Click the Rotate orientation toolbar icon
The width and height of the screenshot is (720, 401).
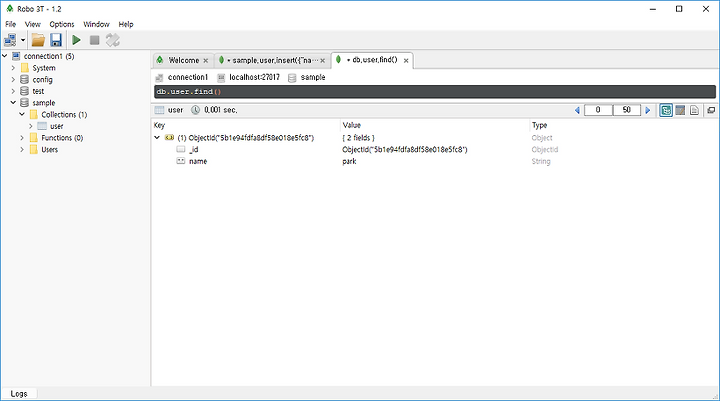pyautogui.click(x=112, y=40)
